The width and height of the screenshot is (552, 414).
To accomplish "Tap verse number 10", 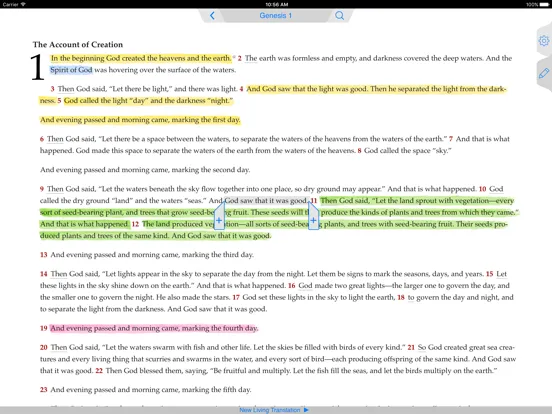I will pos(482,189).
